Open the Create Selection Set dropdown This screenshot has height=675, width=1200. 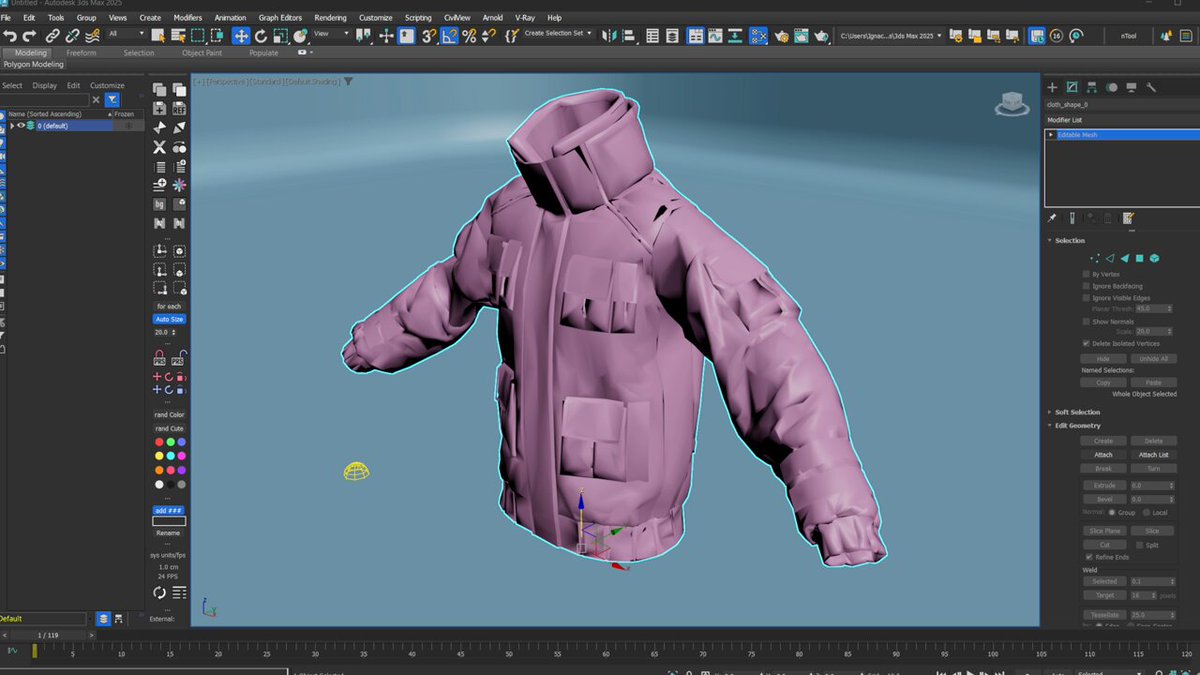pyautogui.click(x=559, y=34)
